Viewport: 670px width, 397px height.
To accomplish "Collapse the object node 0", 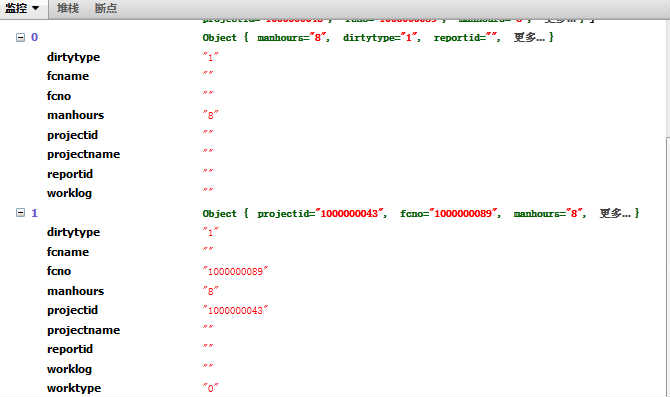I will pos(20,37).
